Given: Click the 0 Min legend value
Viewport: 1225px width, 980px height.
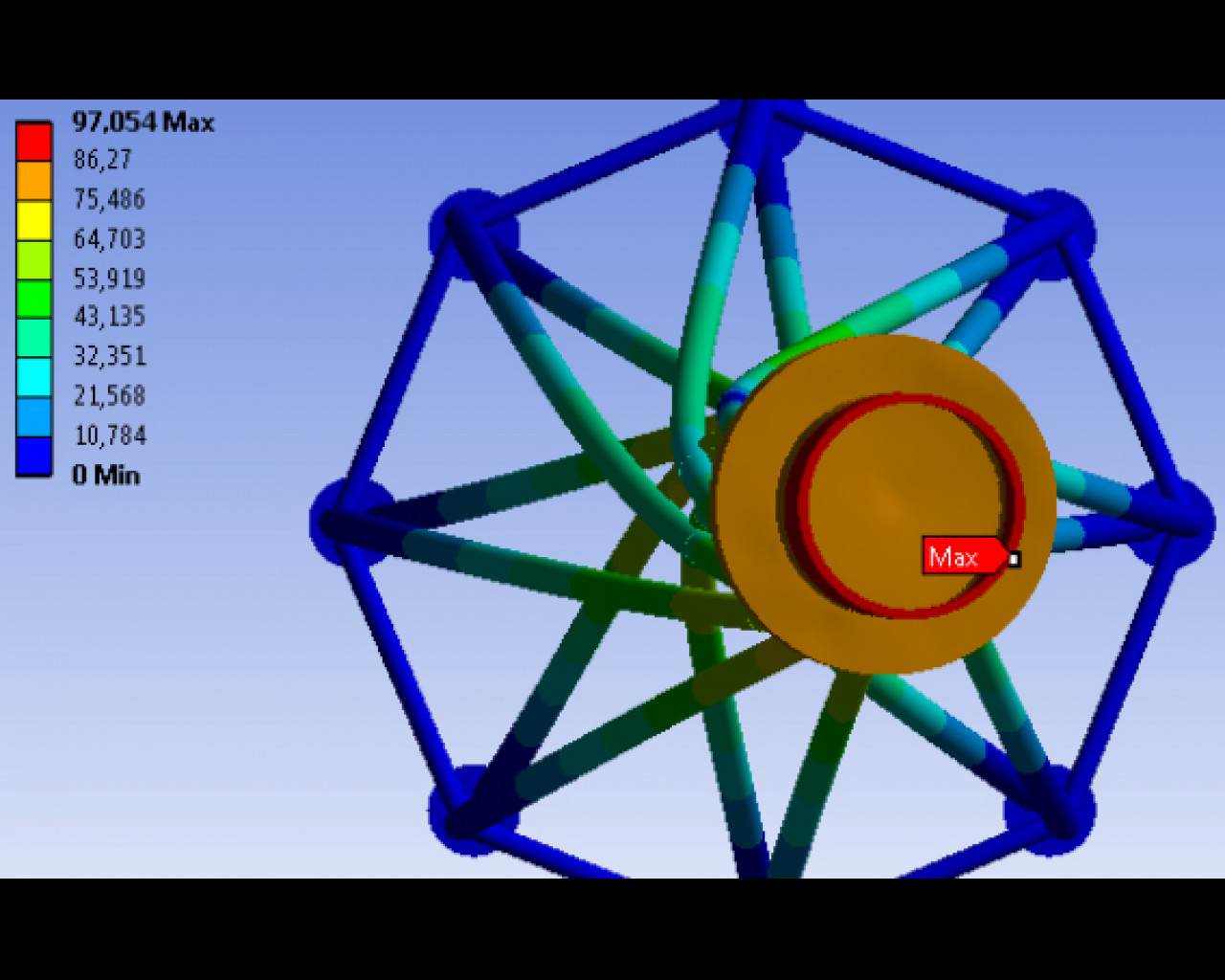Looking at the screenshot, I should click(x=106, y=475).
